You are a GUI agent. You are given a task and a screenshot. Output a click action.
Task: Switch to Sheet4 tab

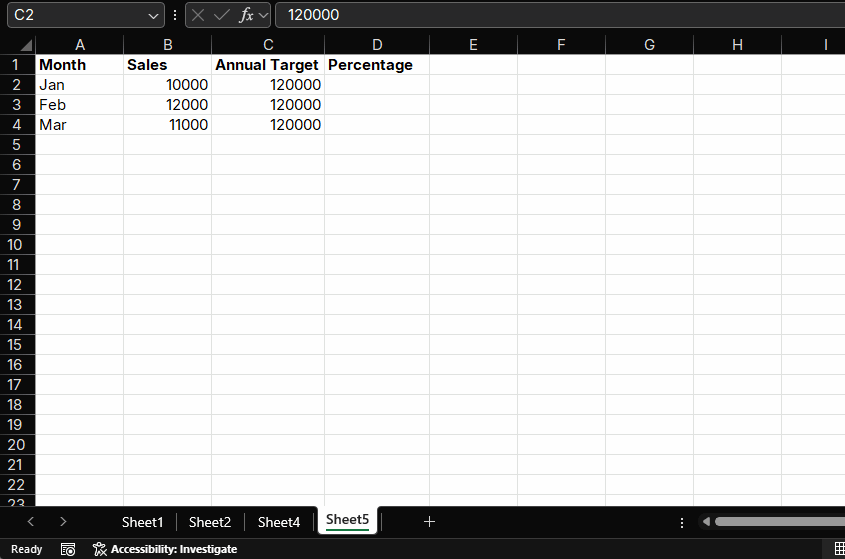279,522
